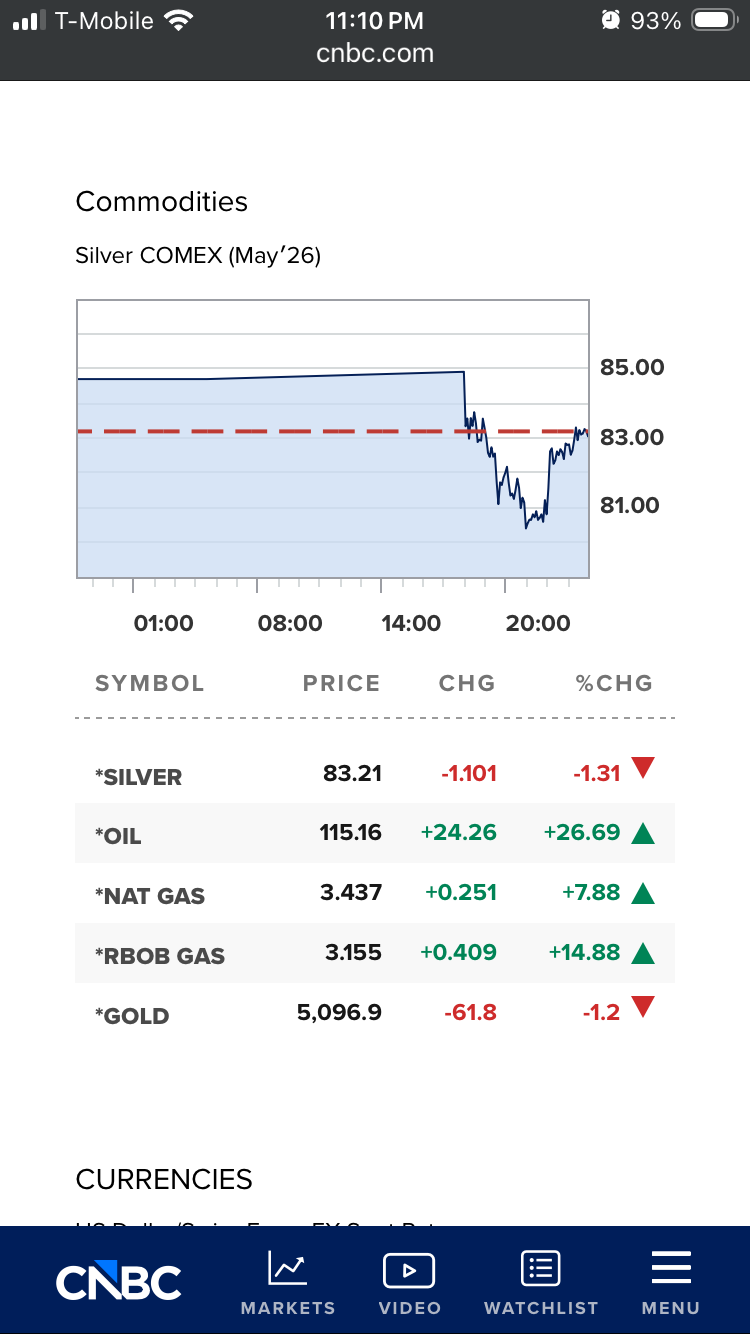Image resolution: width=750 pixels, height=1334 pixels.
Task: Tap the Silver COMEX price chart
Action: click(x=332, y=439)
